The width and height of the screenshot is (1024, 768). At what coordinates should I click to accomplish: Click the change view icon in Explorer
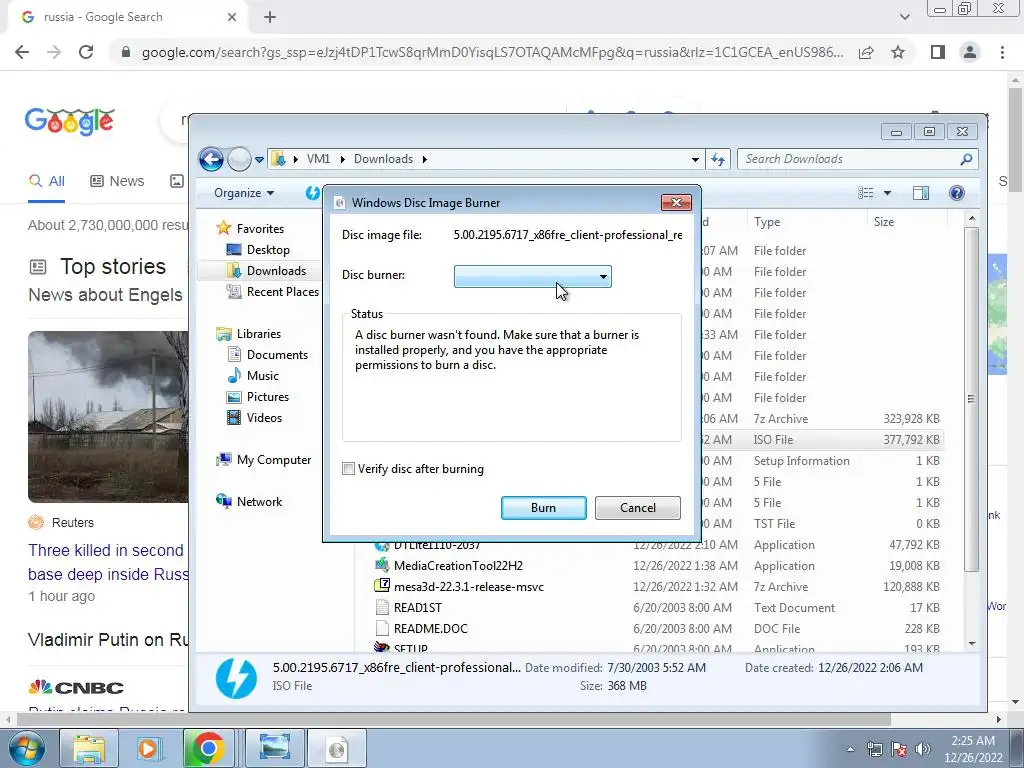click(x=865, y=193)
